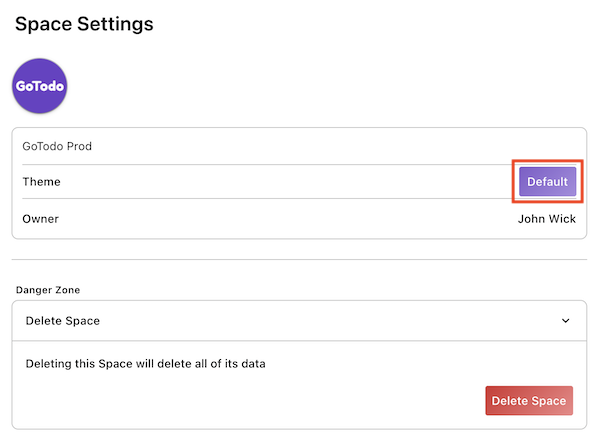Open the Default theme selector
This screenshot has height=444, width=600.
[x=547, y=182]
